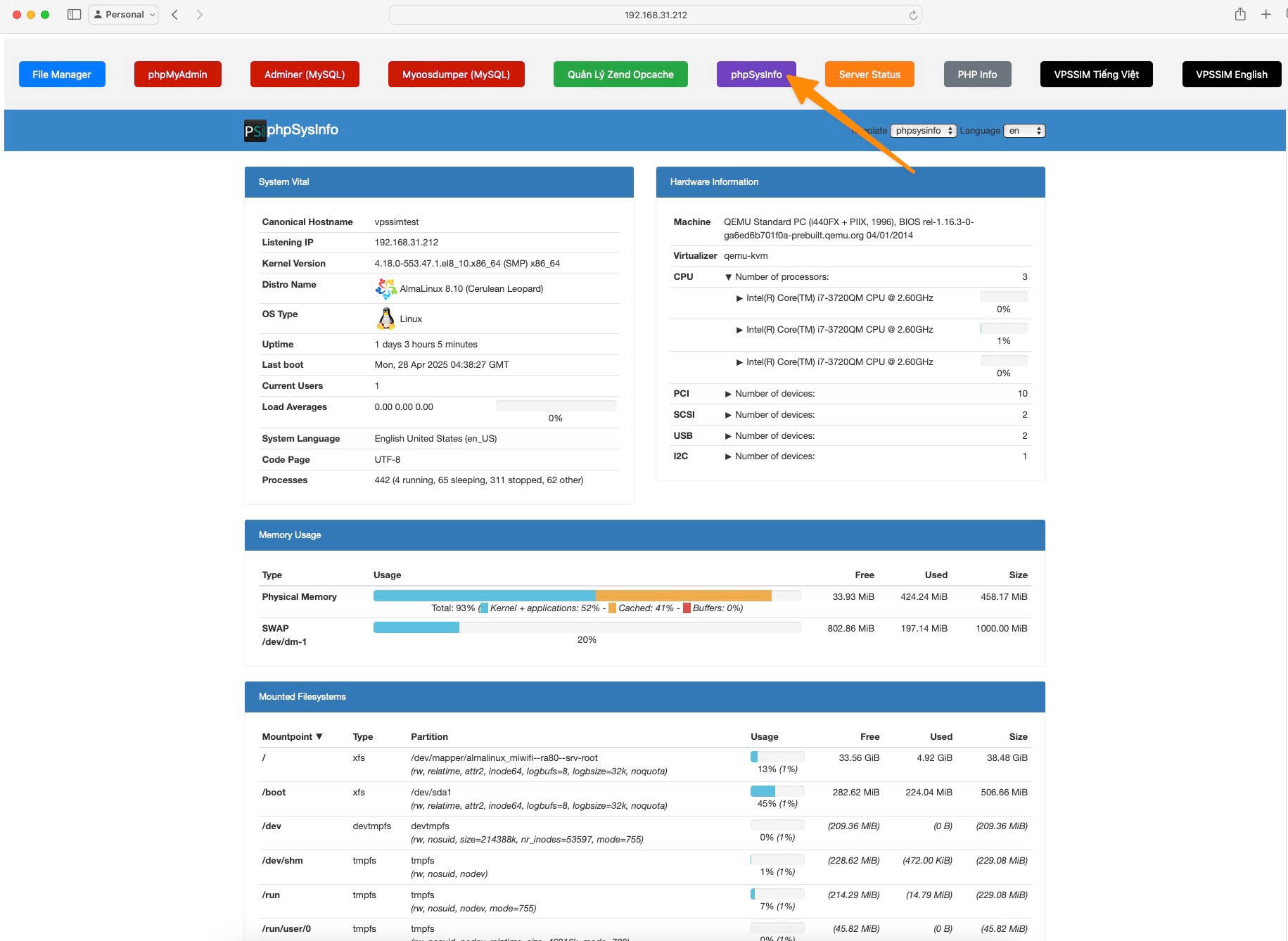1288x941 pixels.
Task: Click the Type column header in Mounted Filesystems
Action: click(363, 736)
